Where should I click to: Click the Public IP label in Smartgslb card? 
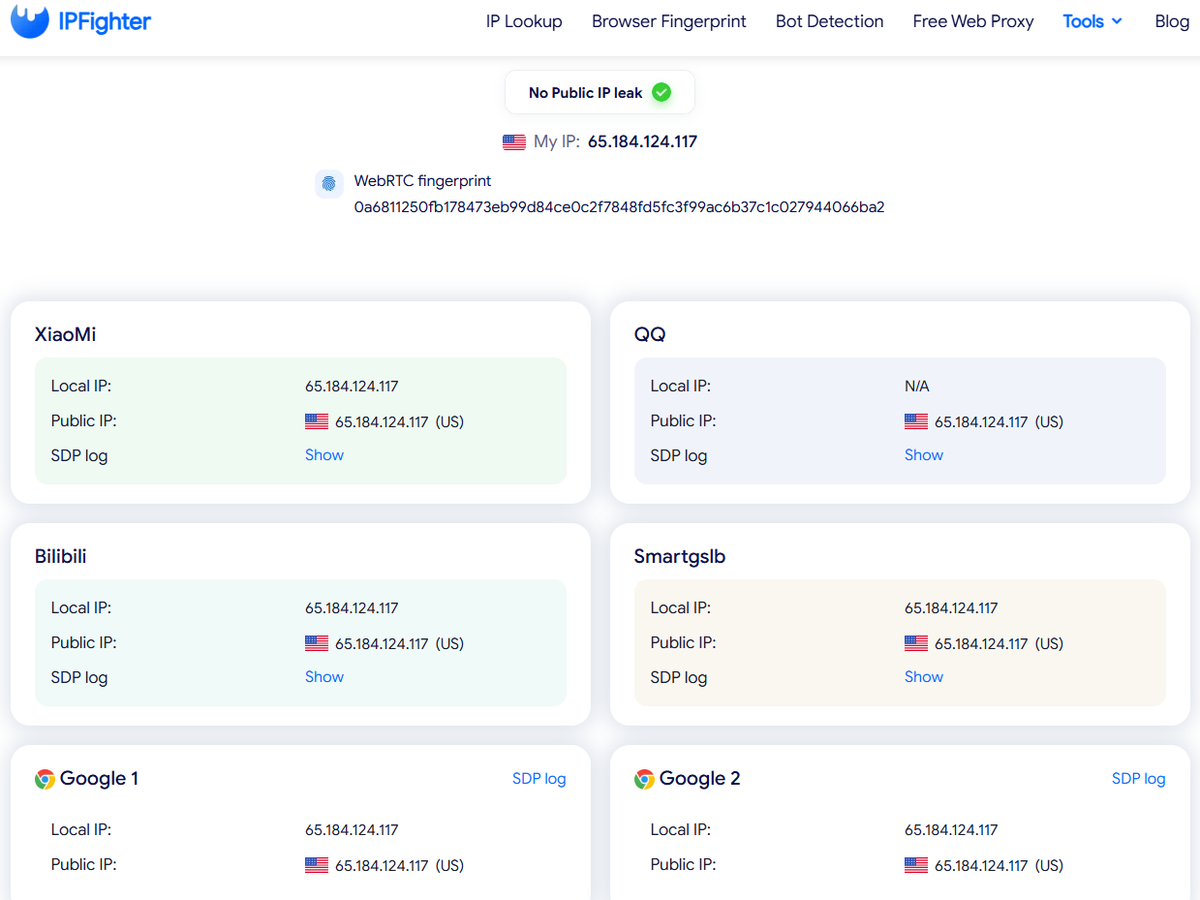click(683, 643)
